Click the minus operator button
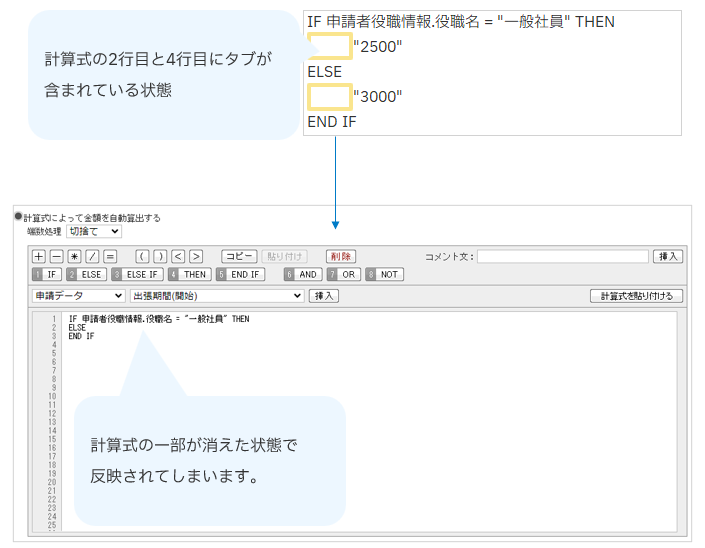This screenshot has width=705, height=548. 56,257
